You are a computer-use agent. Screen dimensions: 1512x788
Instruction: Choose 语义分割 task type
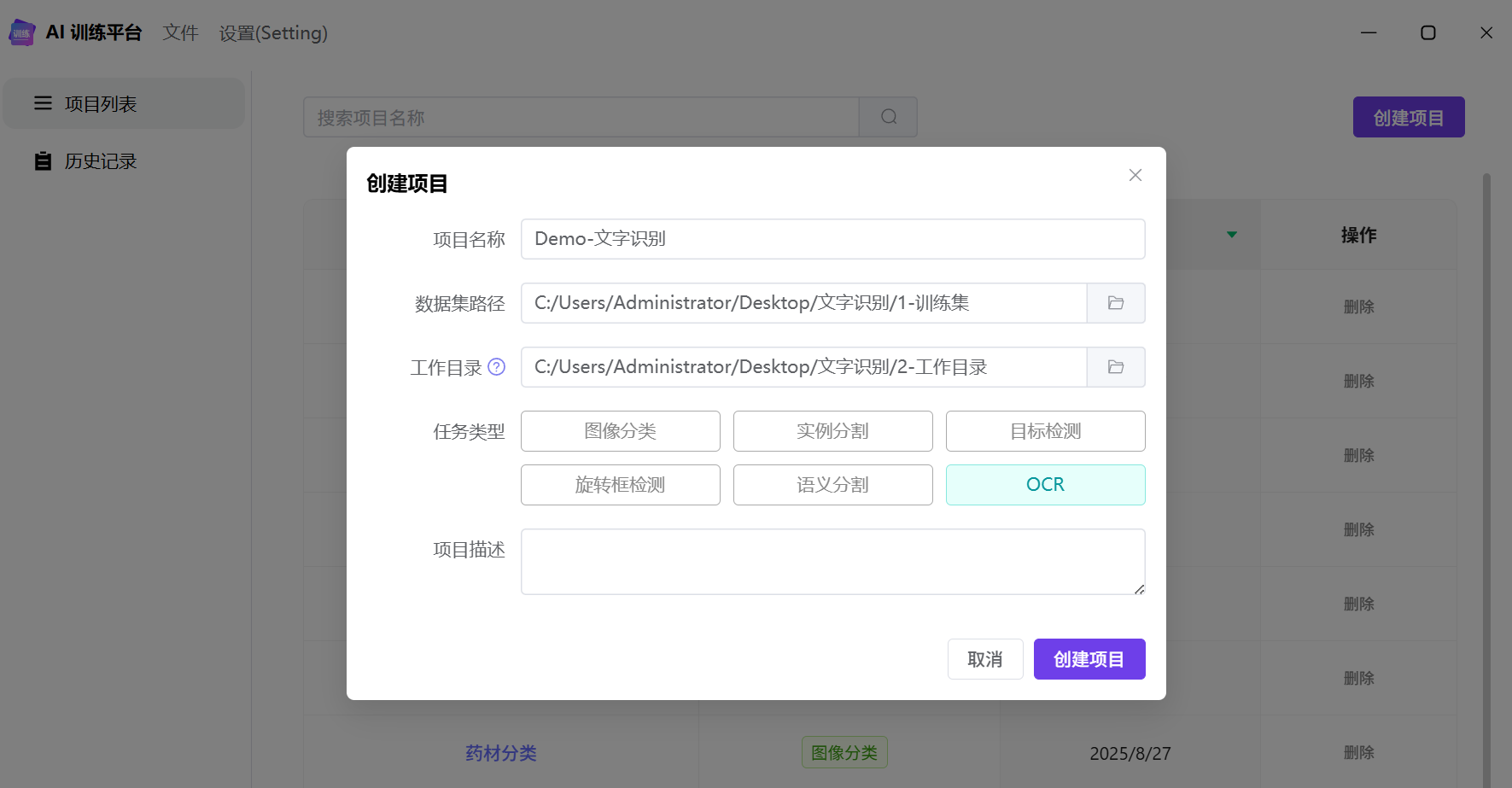(832, 485)
